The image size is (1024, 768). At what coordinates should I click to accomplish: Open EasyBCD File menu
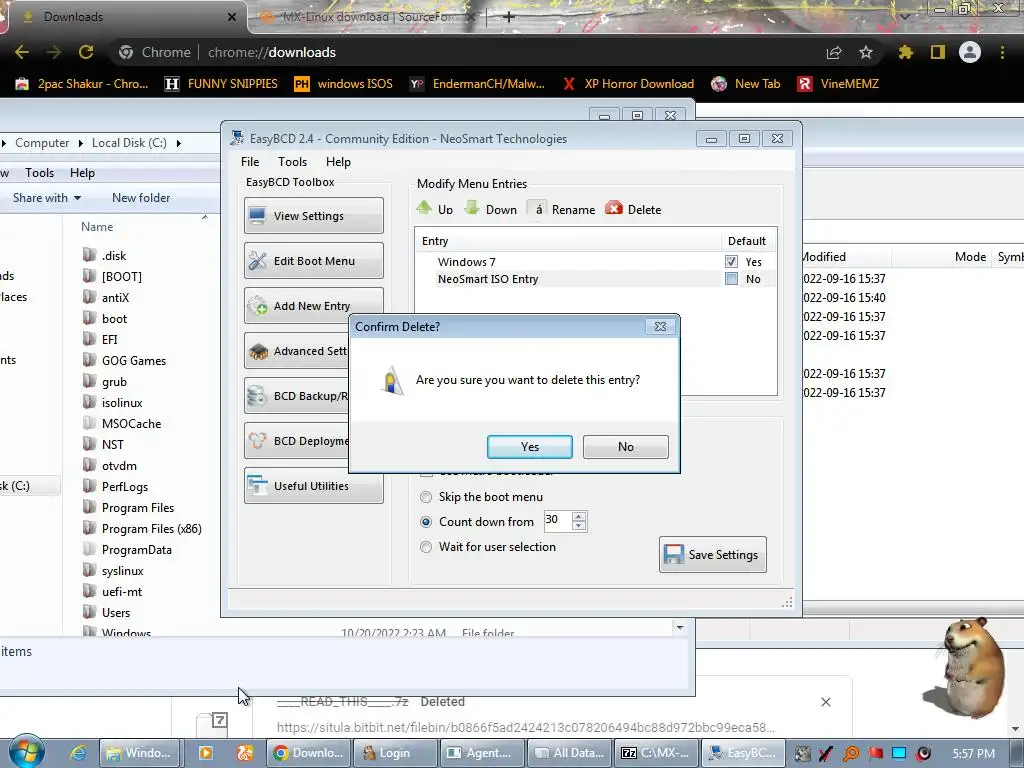point(250,162)
